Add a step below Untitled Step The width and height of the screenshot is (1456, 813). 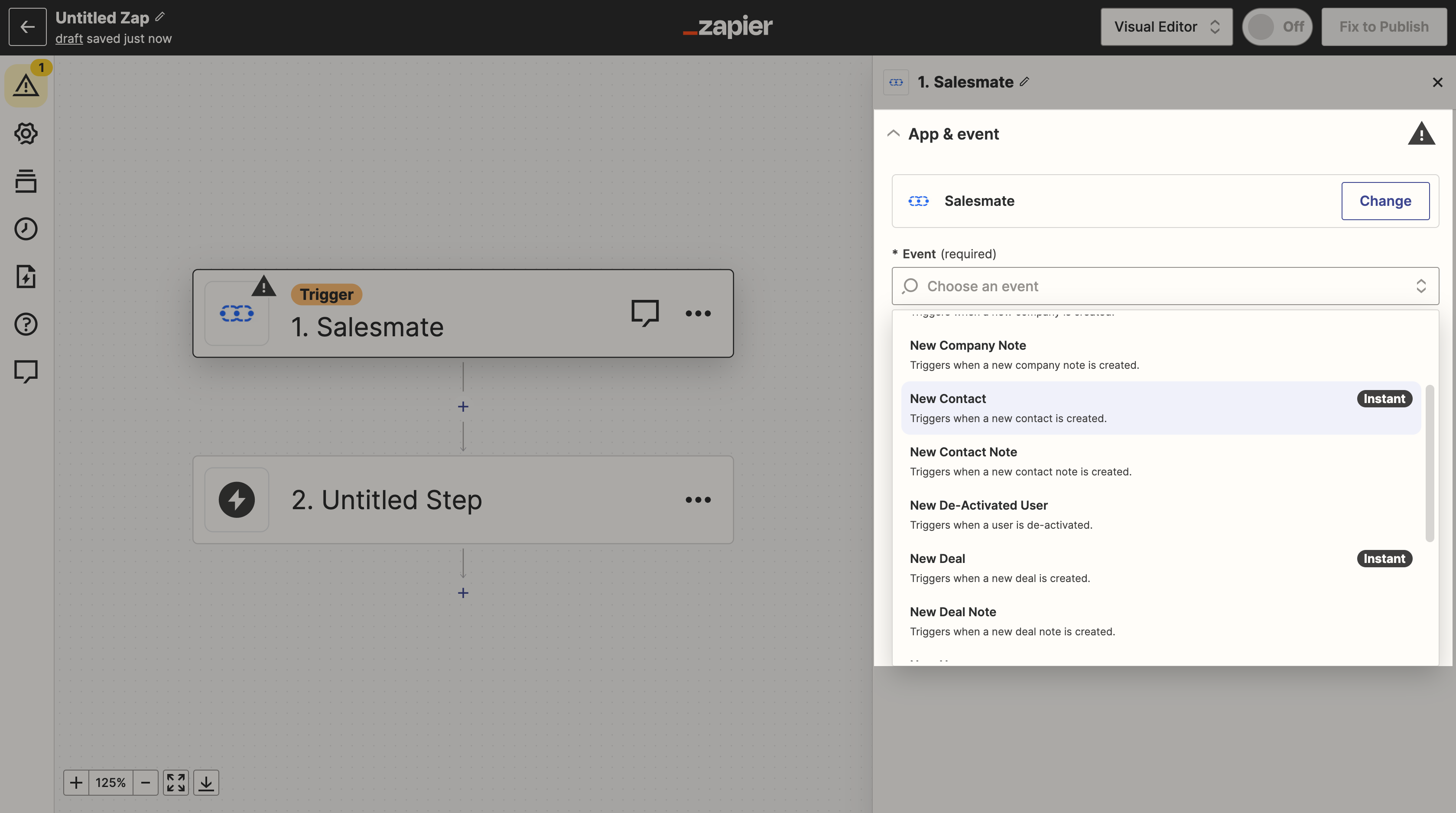click(x=463, y=592)
